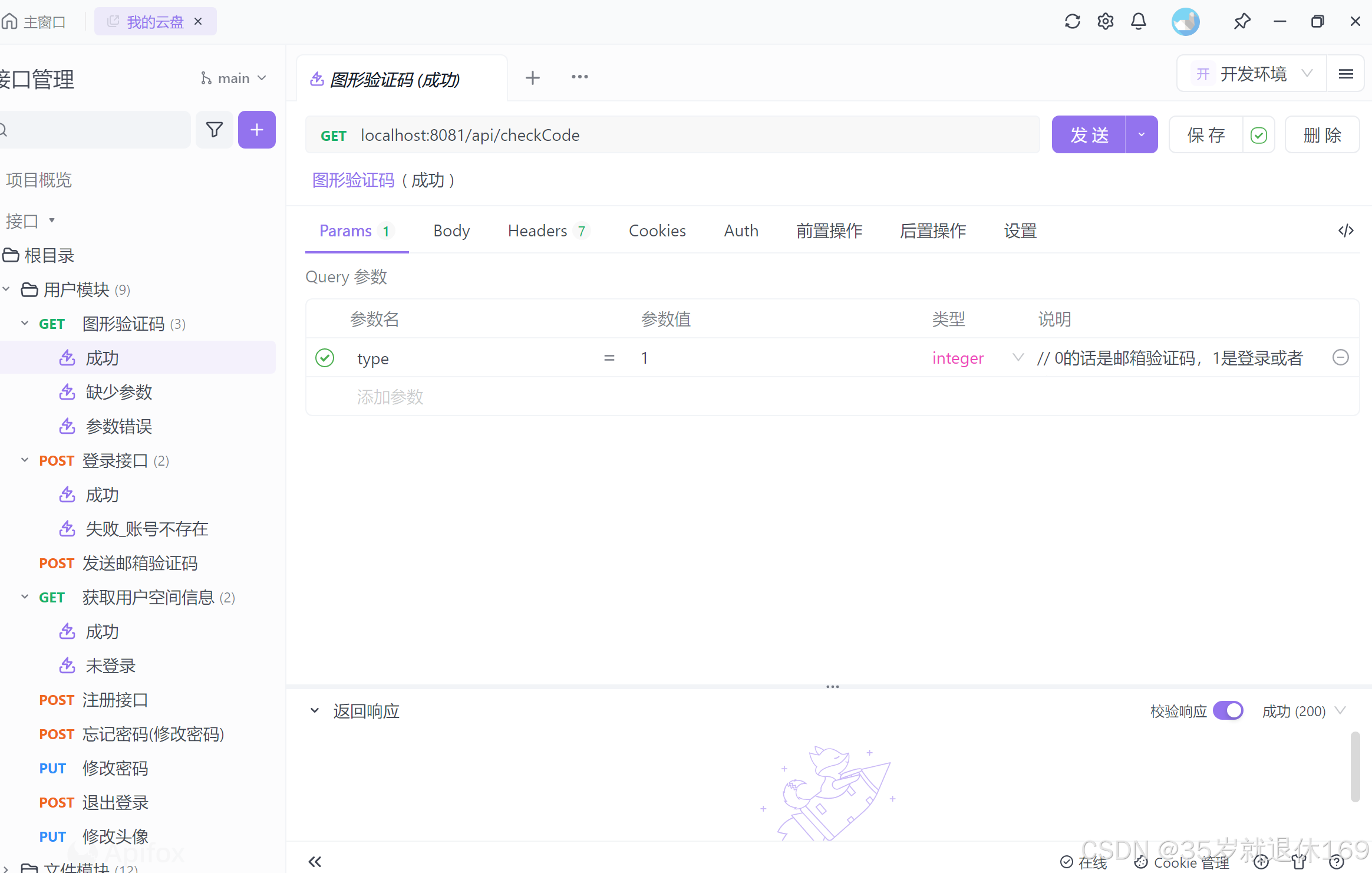Click the 发送 send button
Image resolution: width=1372 pixels, height=873 pixels.
coord(1089,135)
